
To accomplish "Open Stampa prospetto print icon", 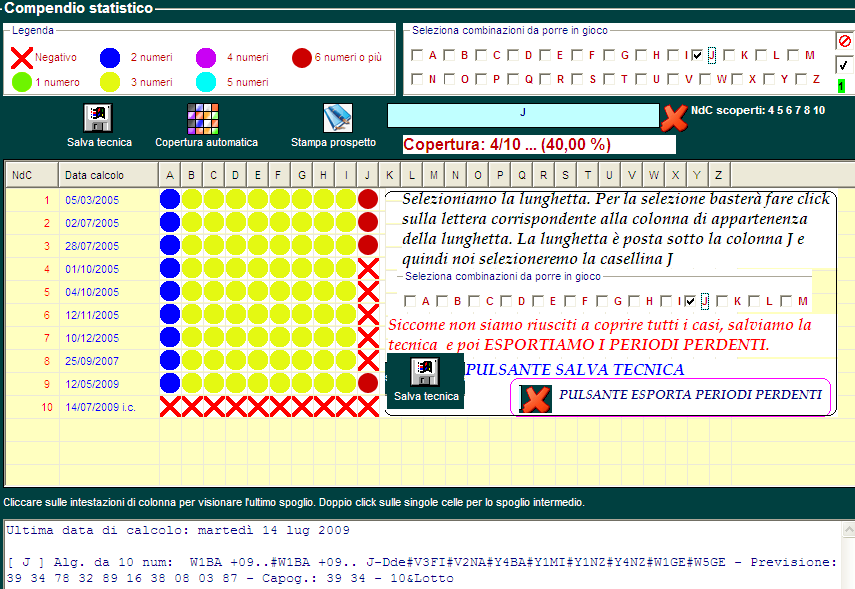I will pos(338,118).
